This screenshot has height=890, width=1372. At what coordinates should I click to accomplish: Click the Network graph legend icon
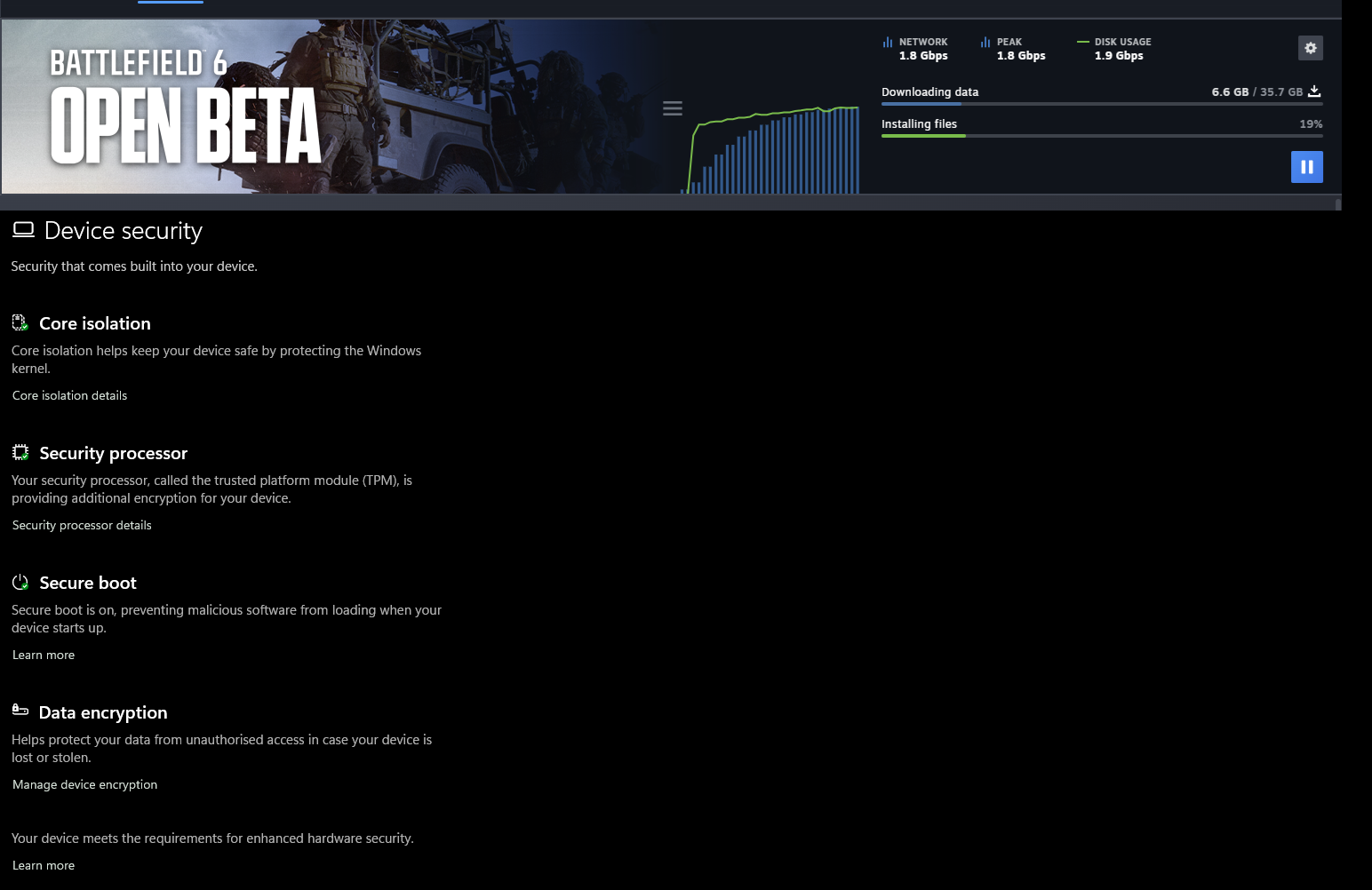[887, 42]
